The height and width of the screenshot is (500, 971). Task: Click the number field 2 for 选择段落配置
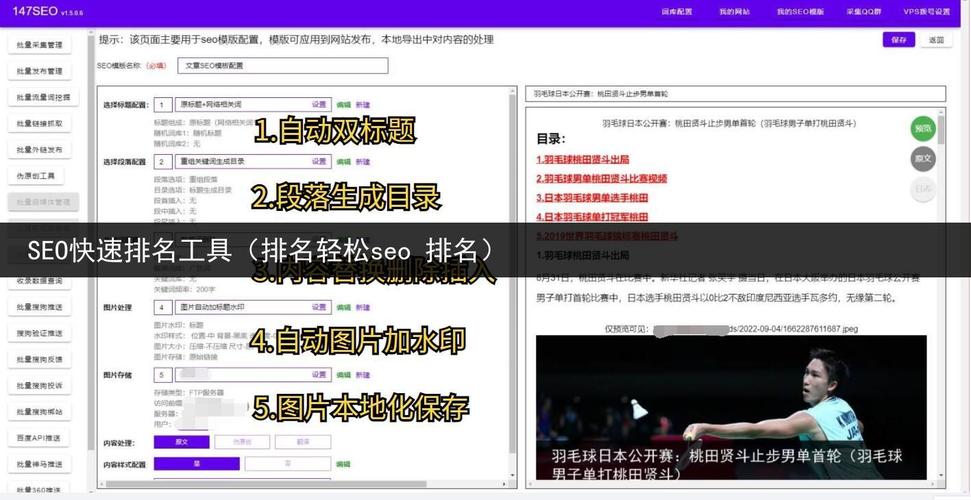[x=163, y=161]
